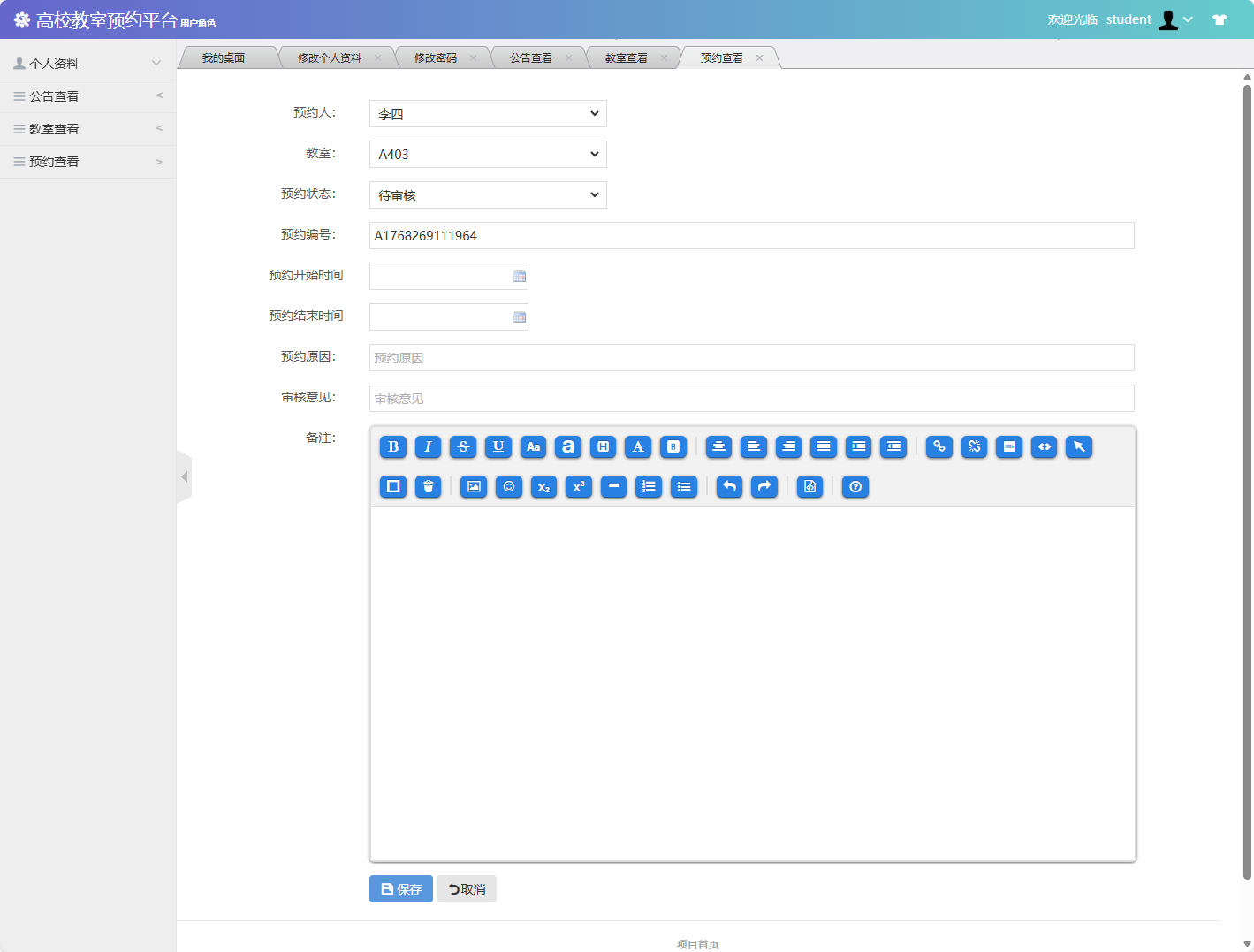Apply italic formatting in the editor
This screenshot has width=1254, height=952.
click(428, 447)
